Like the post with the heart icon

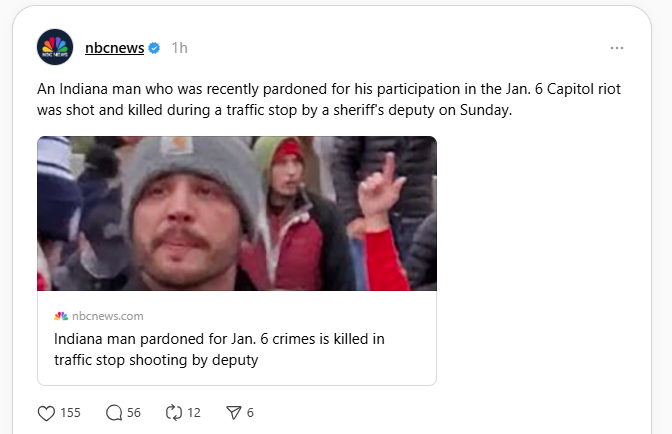click(x=44, y=412)
